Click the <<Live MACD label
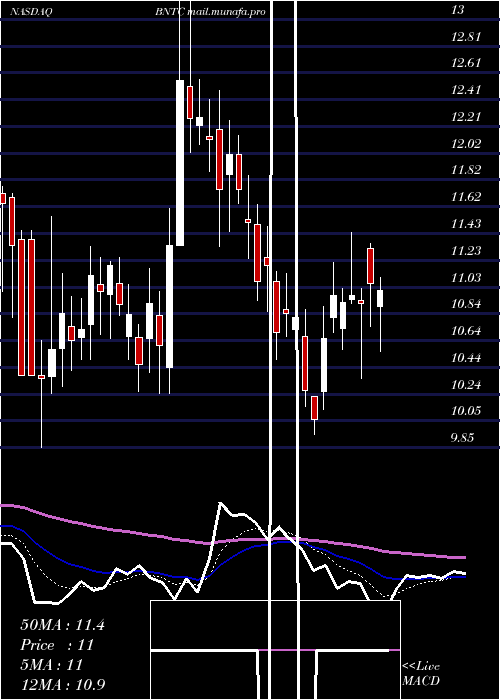The width and height of the screenshot is (500, 700). click(421, 674)
